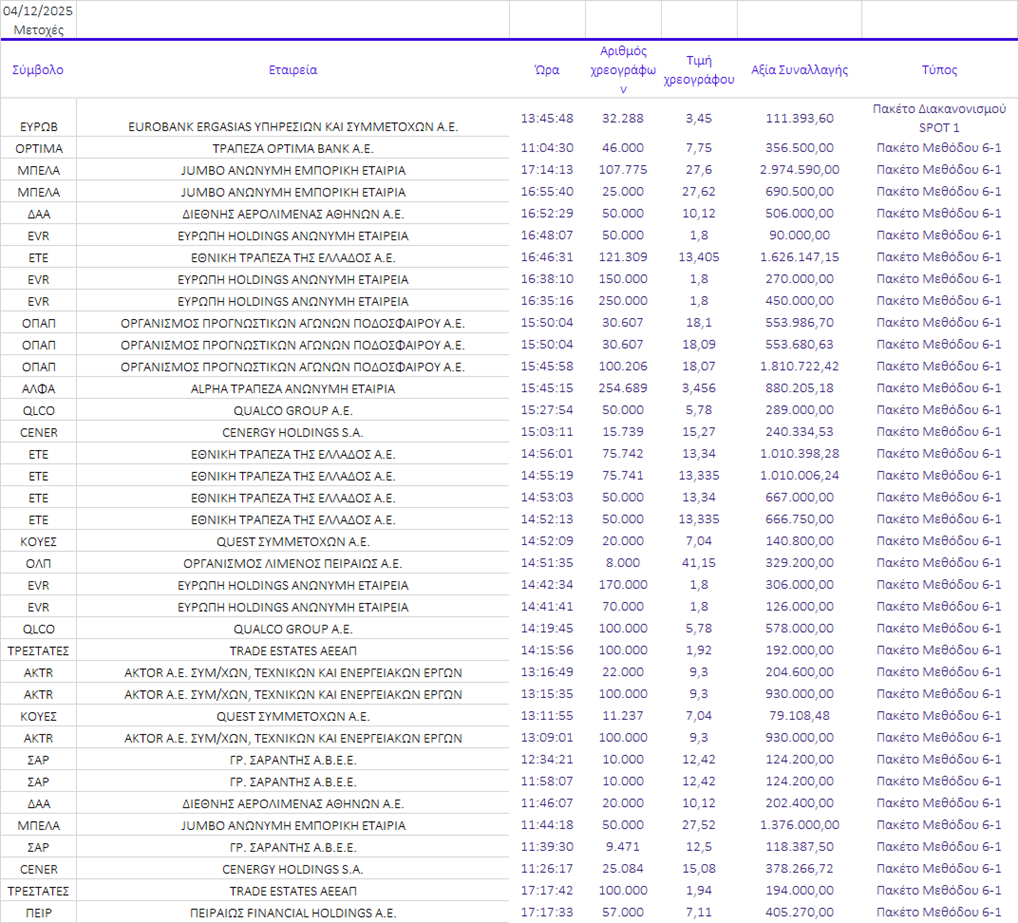
Task: Click the ΠΕΙΡ symbol cell
Action: click(38, 912)
